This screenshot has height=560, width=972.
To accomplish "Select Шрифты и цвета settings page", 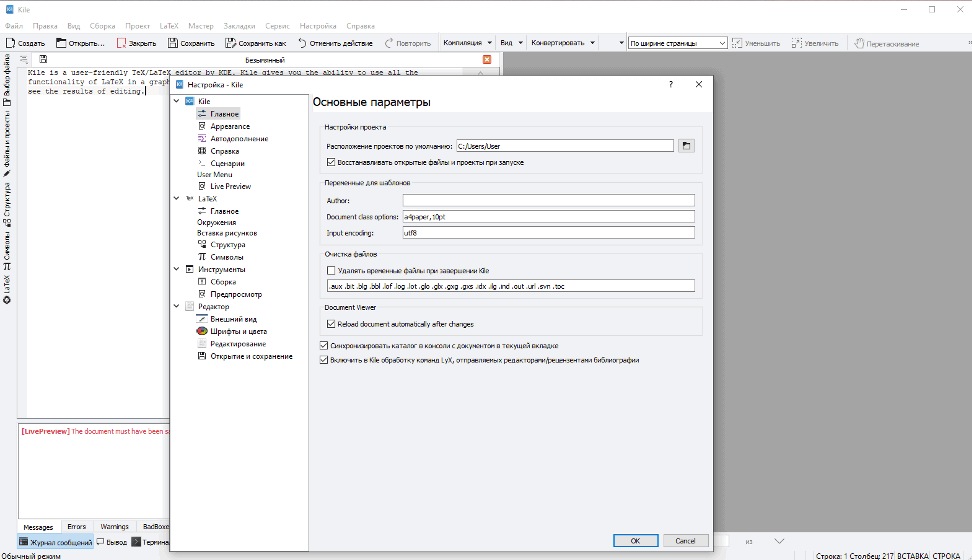I will click(238, 331).
